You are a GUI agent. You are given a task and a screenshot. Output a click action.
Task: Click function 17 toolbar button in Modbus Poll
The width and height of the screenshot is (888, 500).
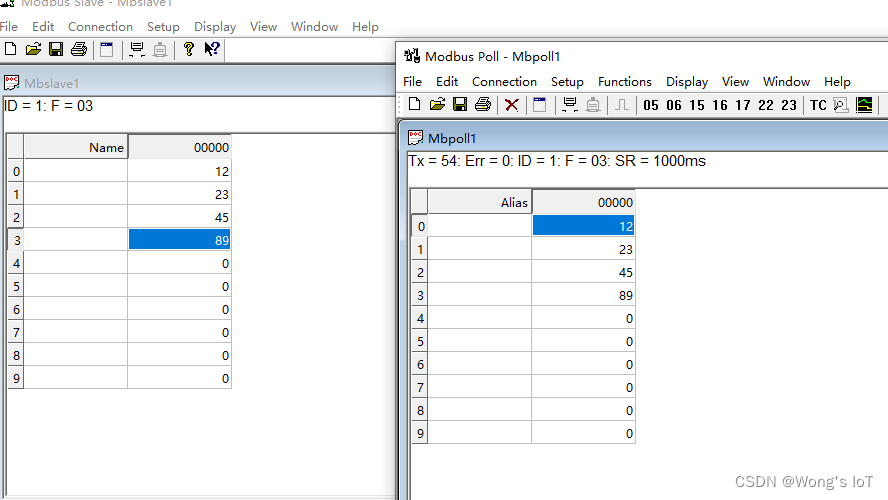[x=743, y=105]
